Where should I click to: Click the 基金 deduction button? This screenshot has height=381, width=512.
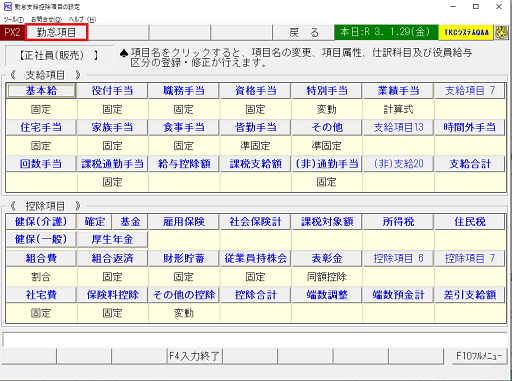tap(130, 222)
